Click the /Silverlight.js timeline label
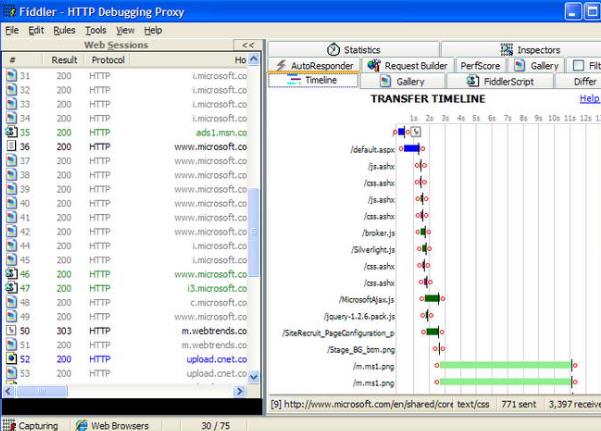The width and height of the screenshot is (601, 431). (x=373, y=250)
